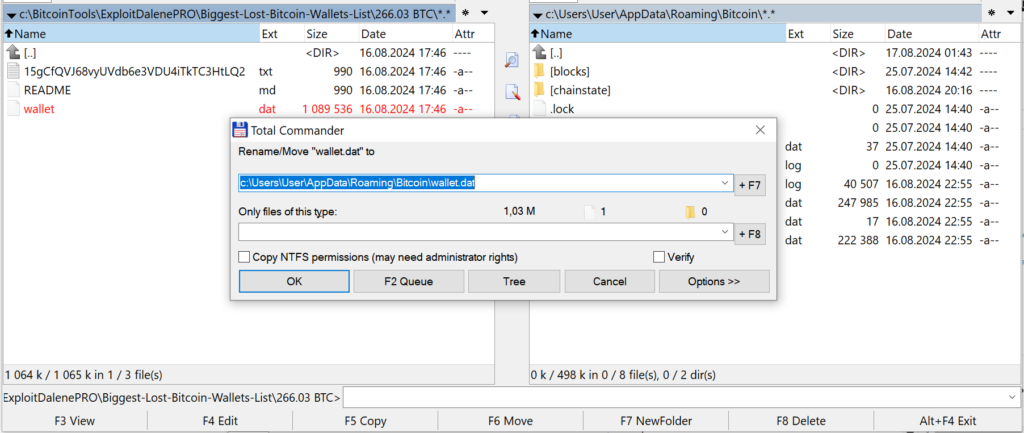Select the .lock file name in right panel
The image size is (1024, 433).
click(x=562, y=109)
